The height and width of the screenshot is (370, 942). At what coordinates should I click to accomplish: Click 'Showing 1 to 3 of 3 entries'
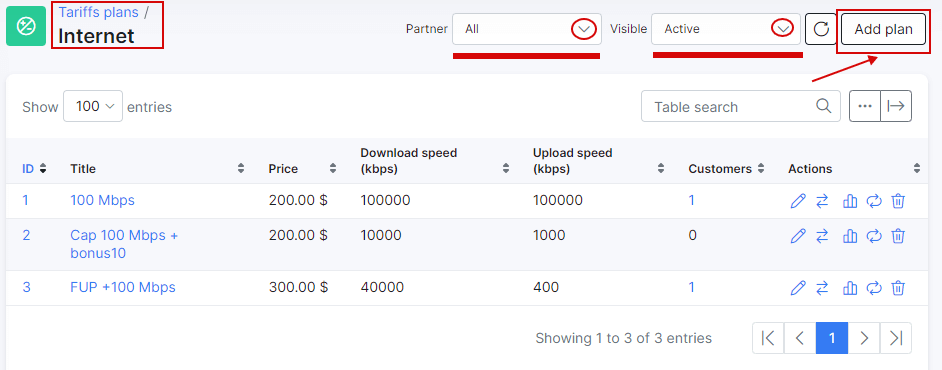point(624,338)
